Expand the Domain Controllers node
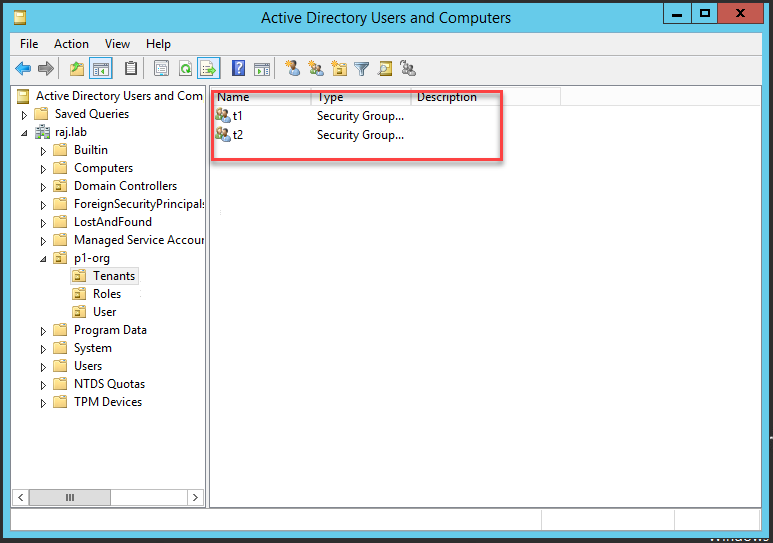This screenshot has height=543, width=773. tap(43, 187)
